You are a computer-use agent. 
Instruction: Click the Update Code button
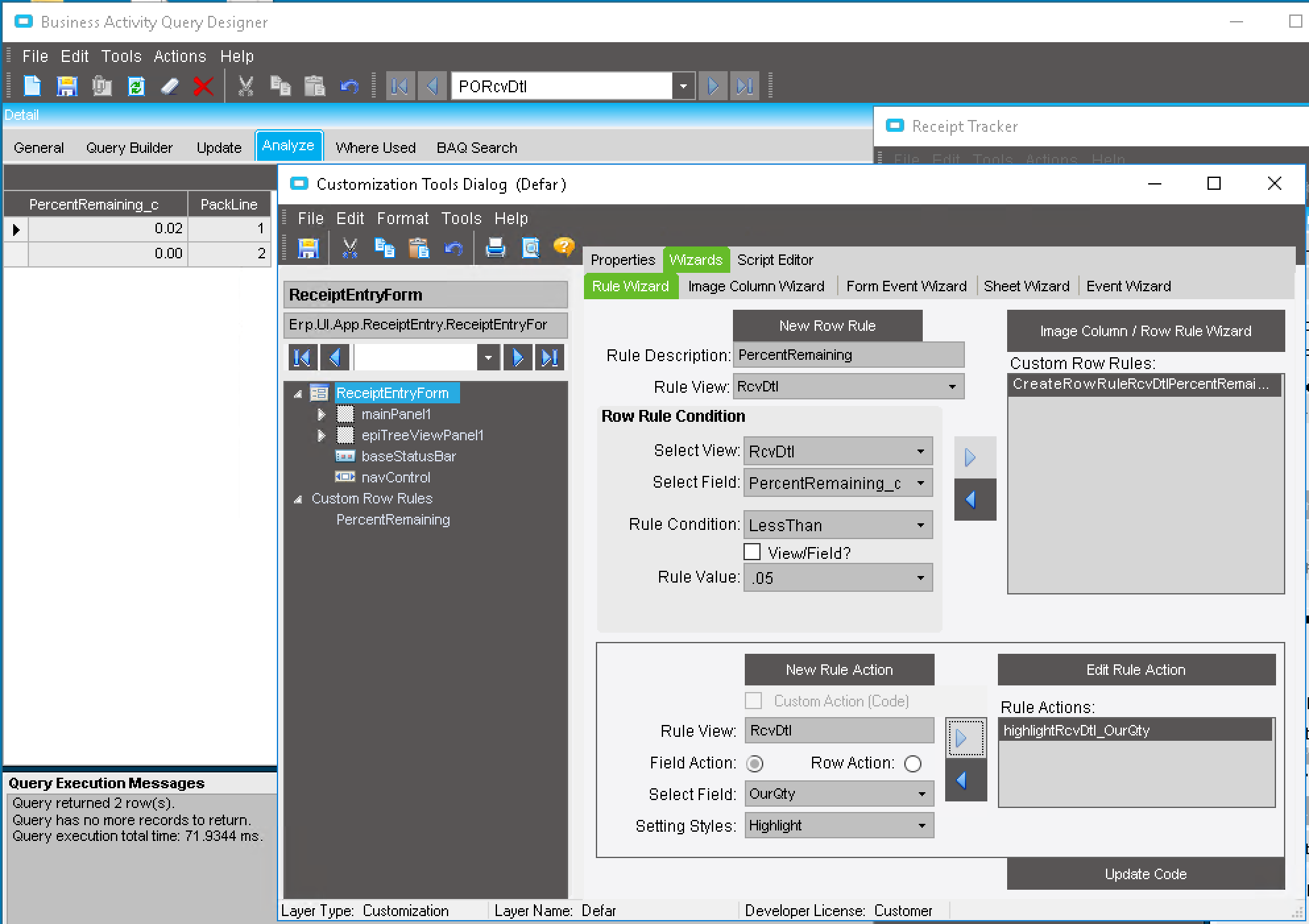point(1145,874)
